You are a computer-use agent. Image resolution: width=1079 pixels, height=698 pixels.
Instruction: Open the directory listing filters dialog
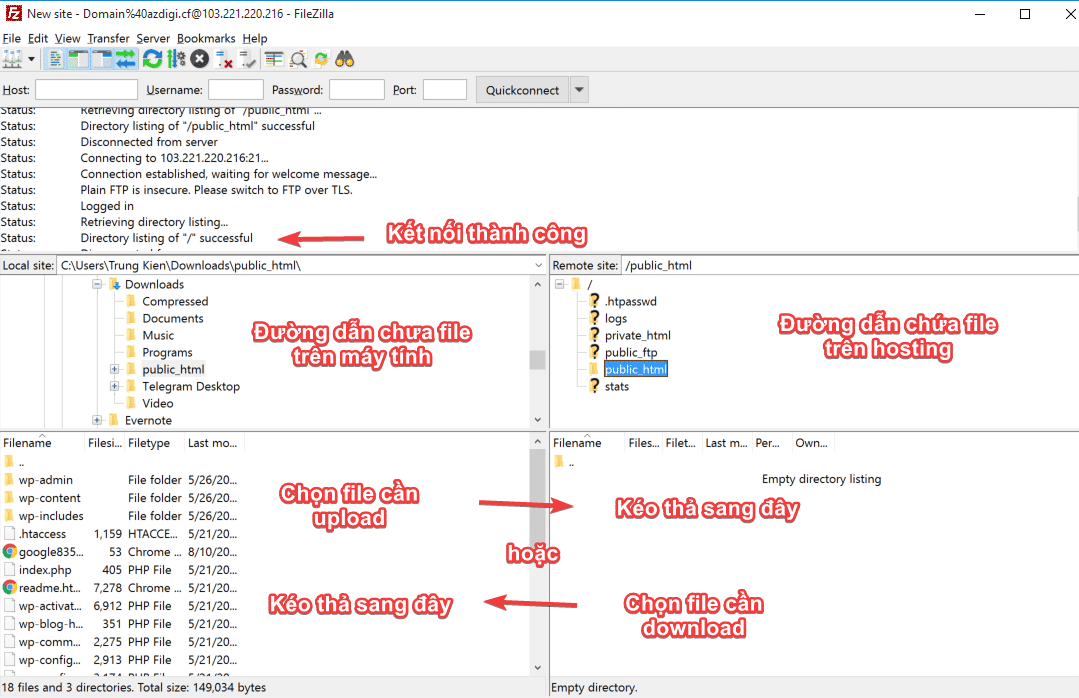coord(274,59)
